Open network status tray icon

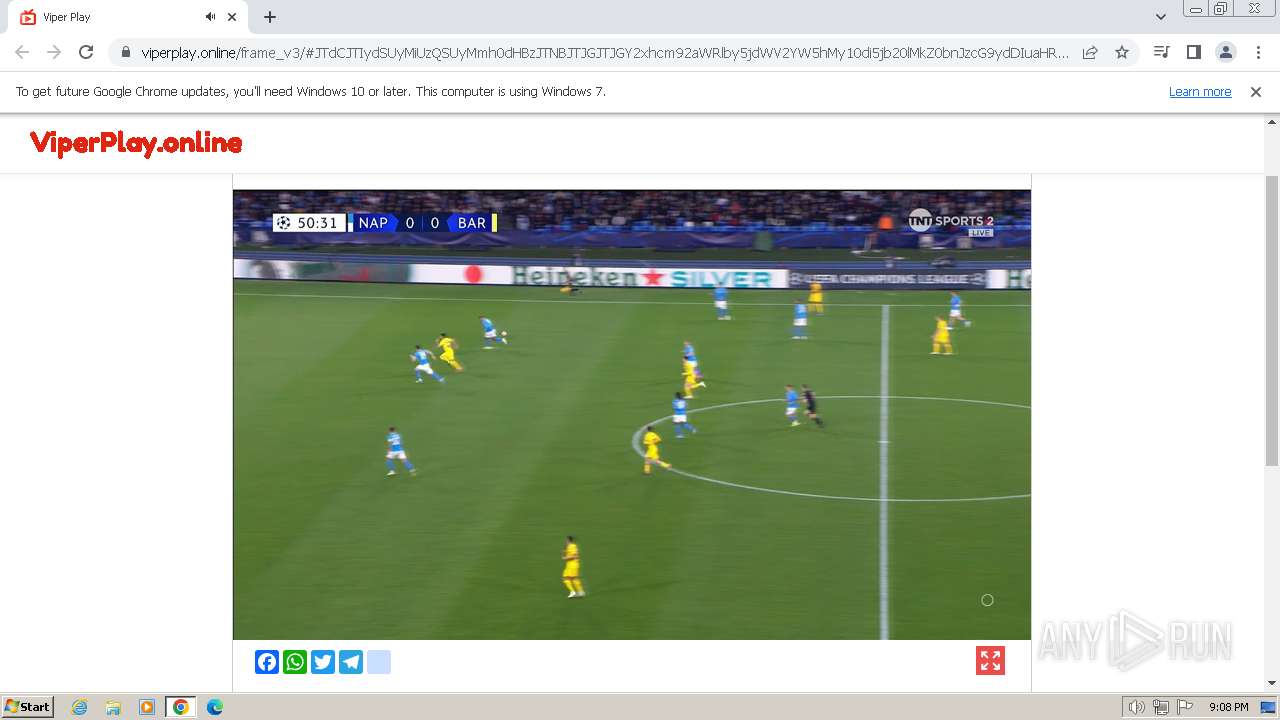point(1160,707)
